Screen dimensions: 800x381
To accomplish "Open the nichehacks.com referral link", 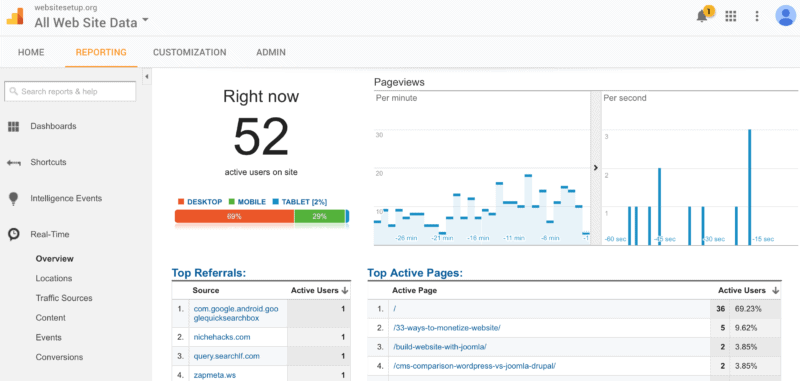I will 222,337.
